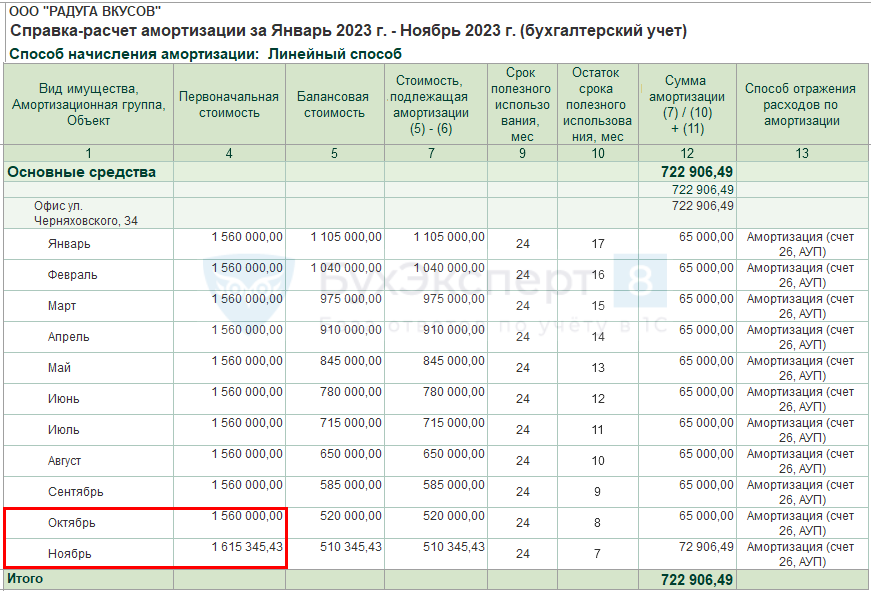Image resolution: width=871 pixels, height=591 pixels.
Task: Click the remaining term value 17
Action: pos(597,244)
